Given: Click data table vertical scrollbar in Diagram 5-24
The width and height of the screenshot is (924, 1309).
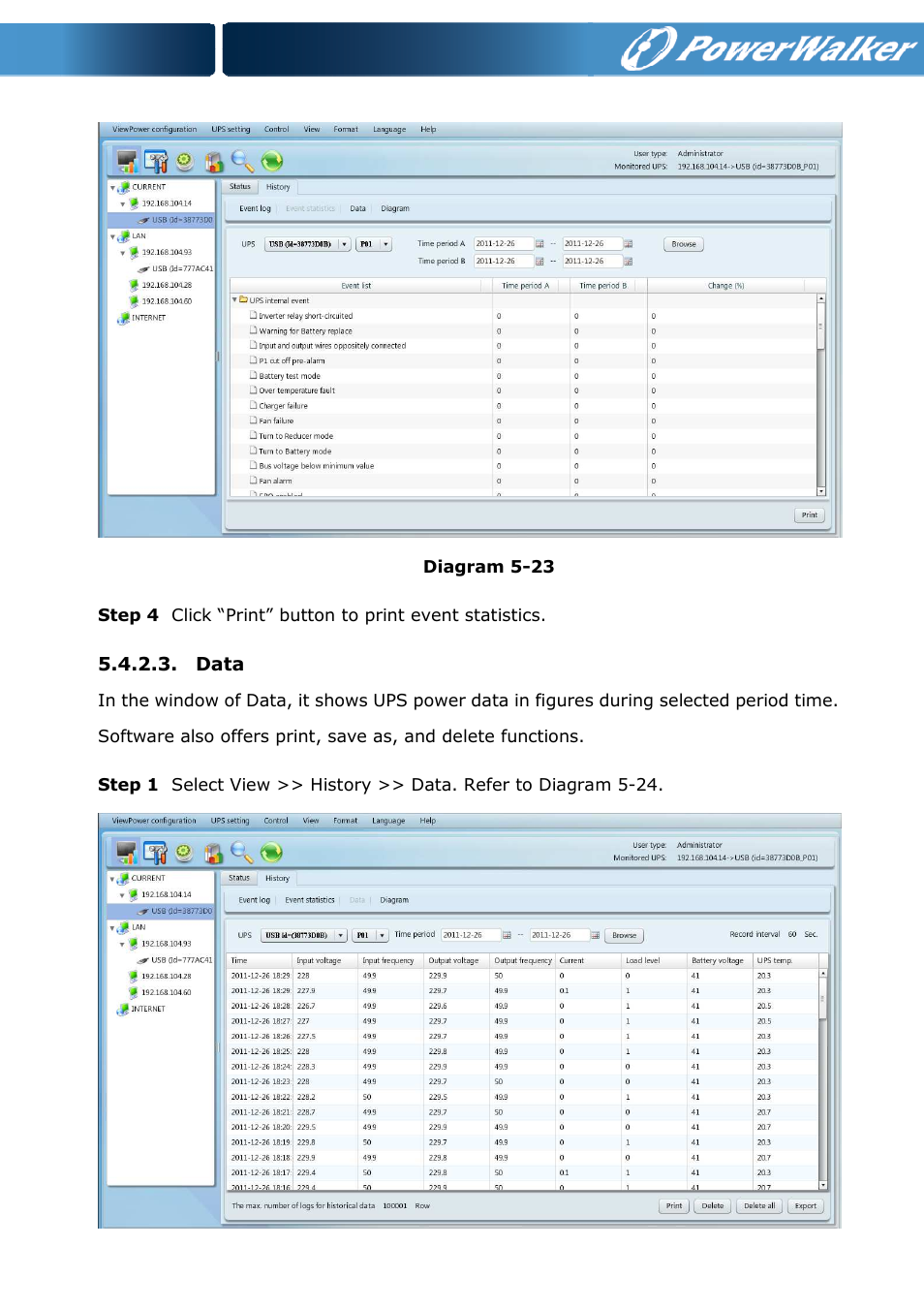Looking at the screenshot, I should pyautogui.click(x=823, y=1079).
